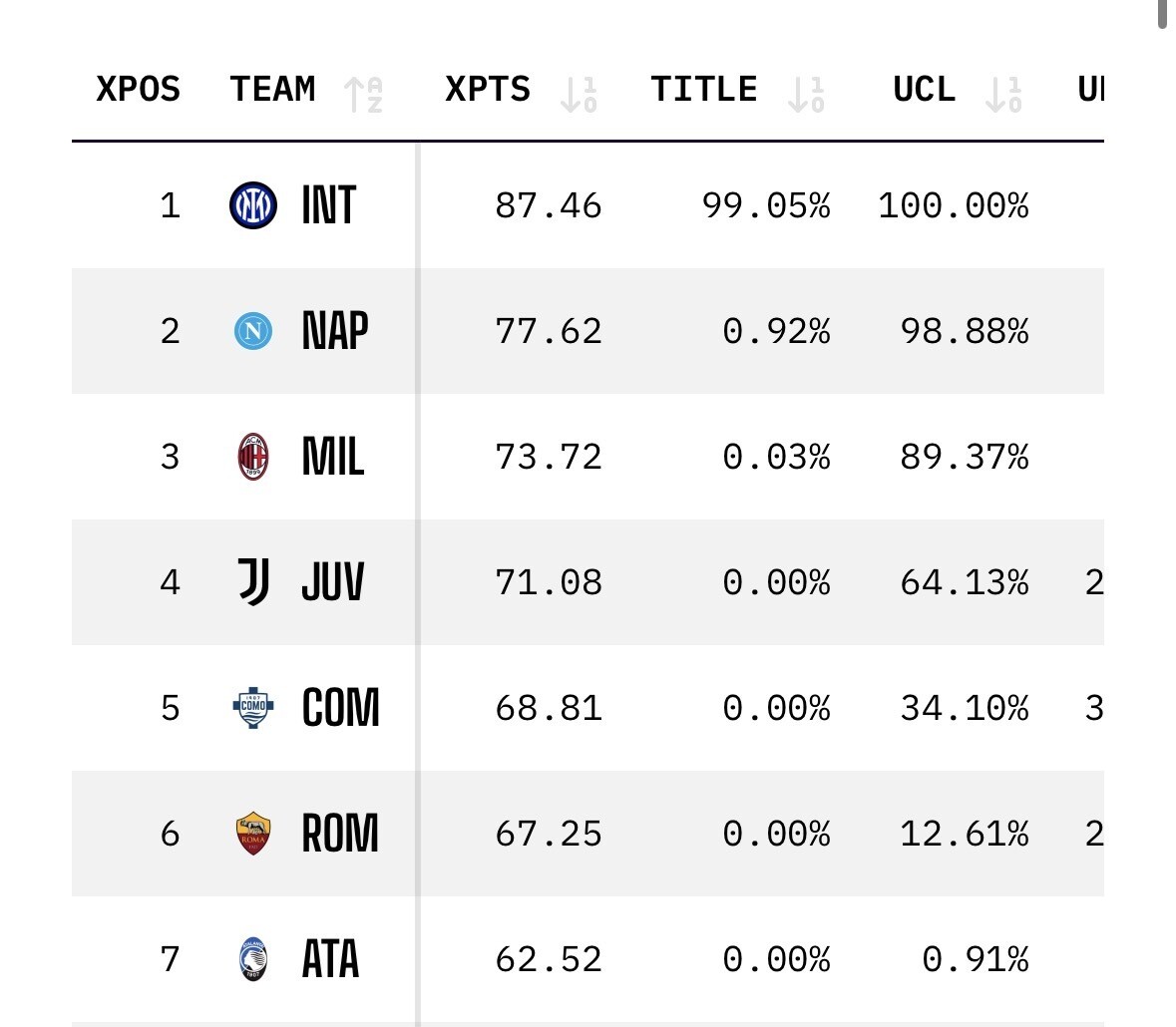This screenshot has height=1027, width=1176.
Task: Sort by XPTS using sort arrow
Action: [579, 94]
